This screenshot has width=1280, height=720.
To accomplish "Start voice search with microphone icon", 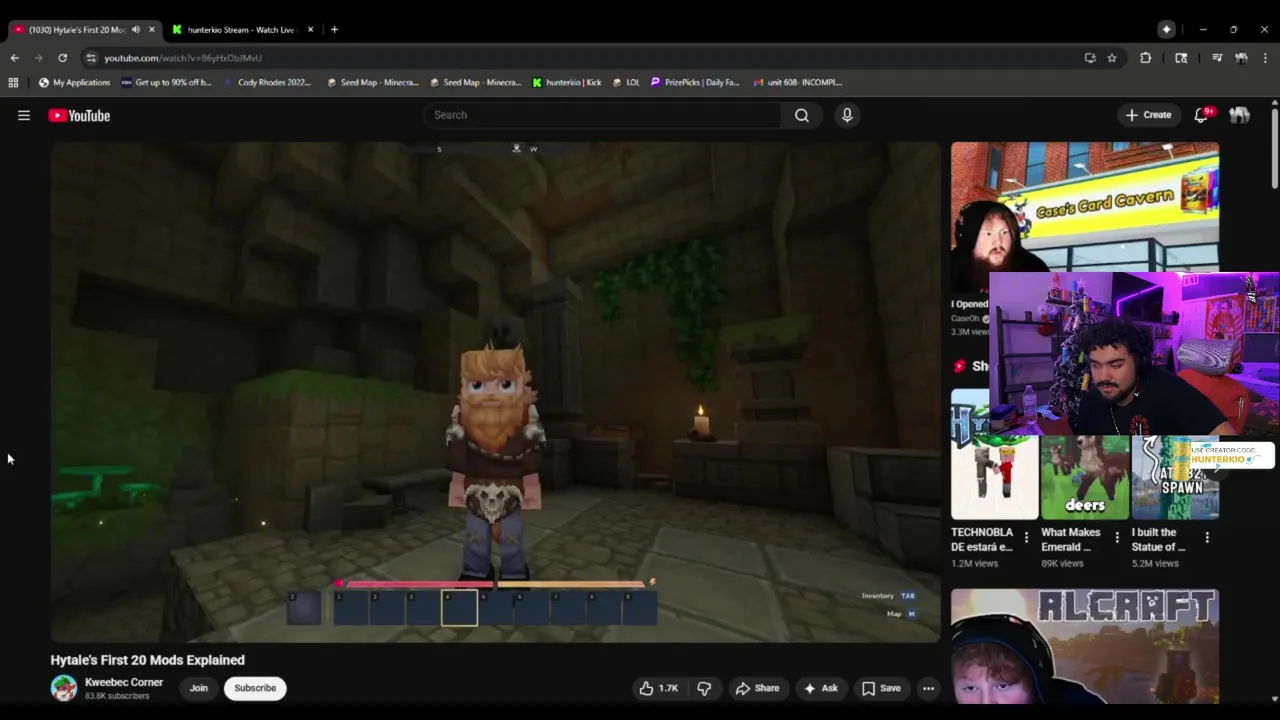I will click(x=847, y=115).
